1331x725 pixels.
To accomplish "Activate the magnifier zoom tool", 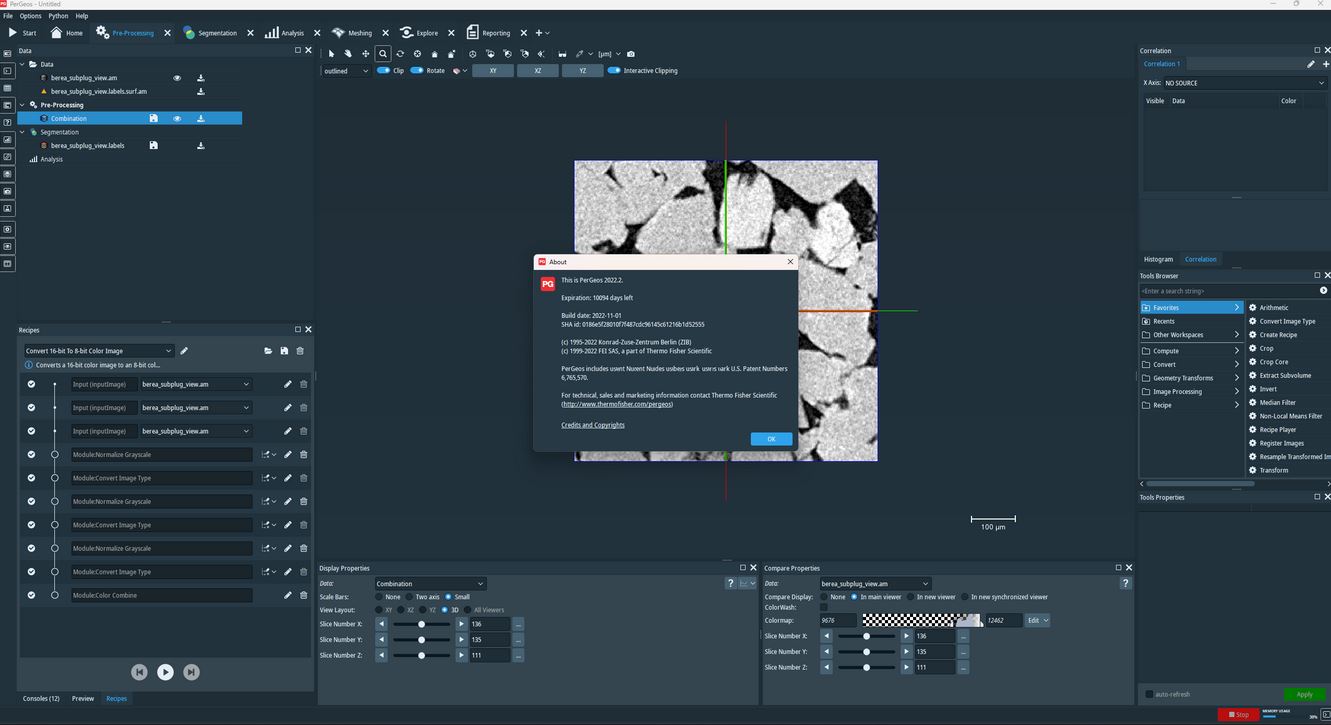I will pyautogui.click(x=383, y=54).
